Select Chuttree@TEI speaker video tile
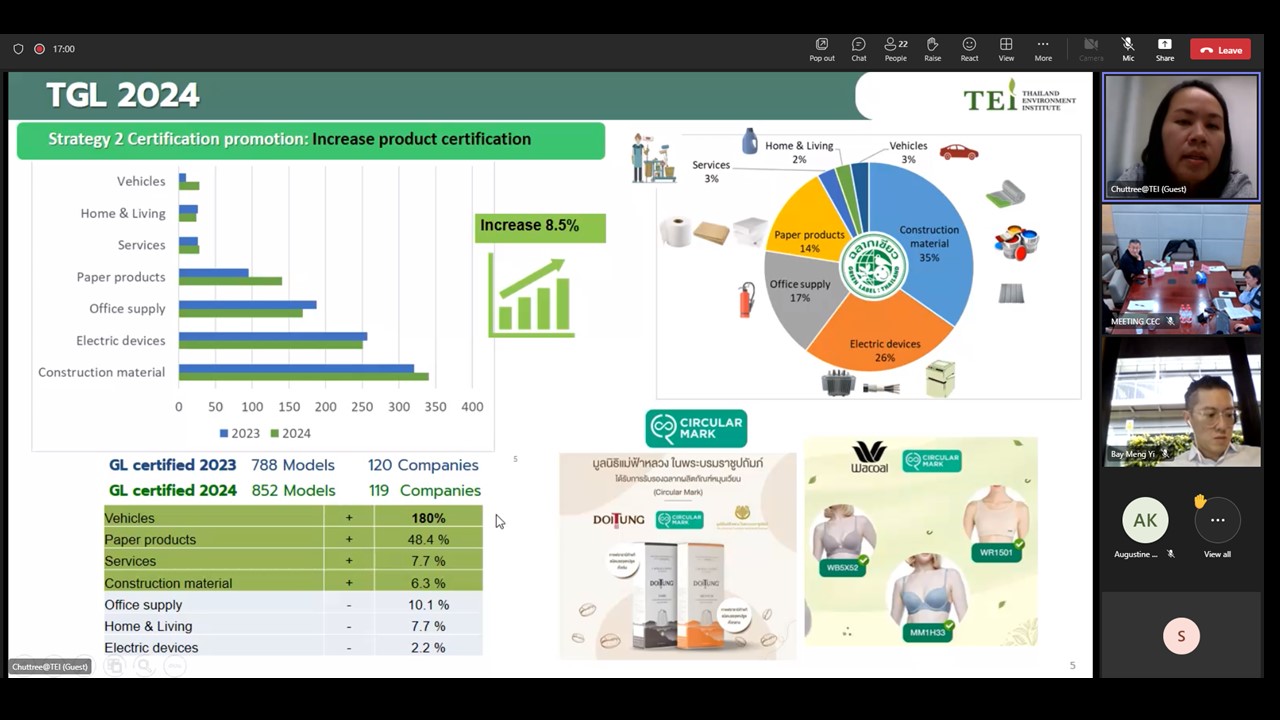1280x720 pixels. tap(1181, 136)
